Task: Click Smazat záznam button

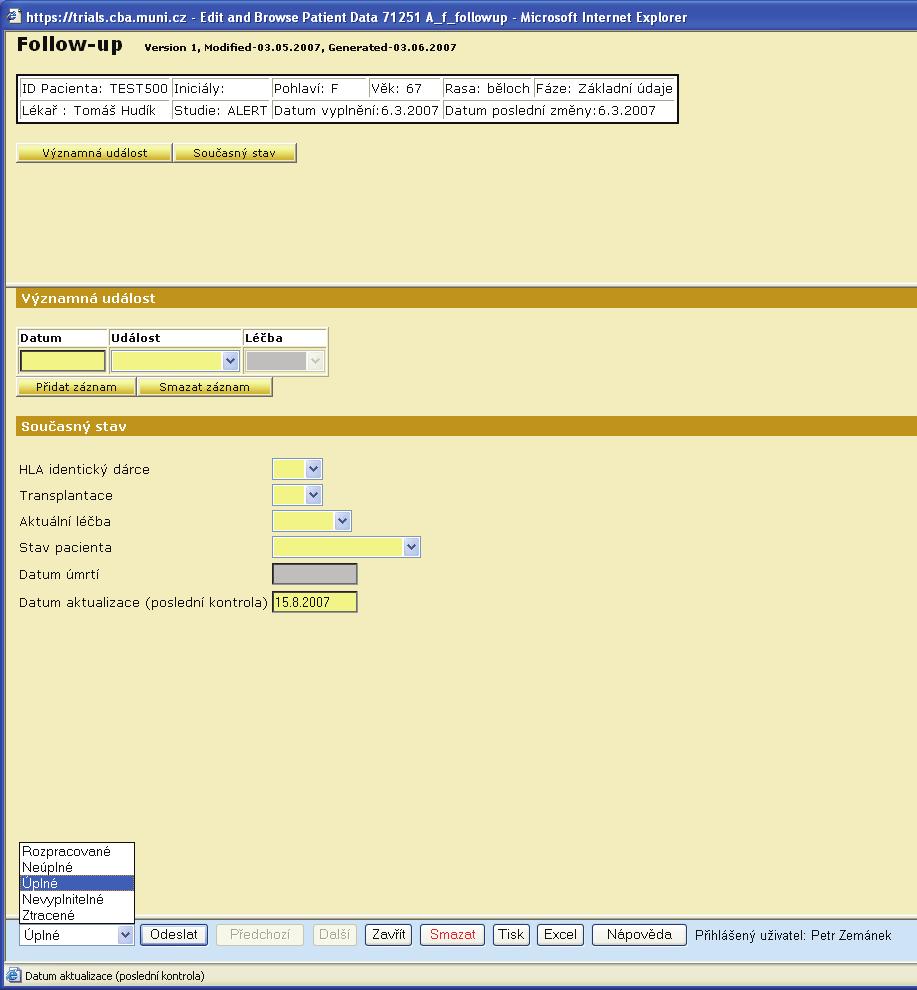Action: (x=205, y=387)
